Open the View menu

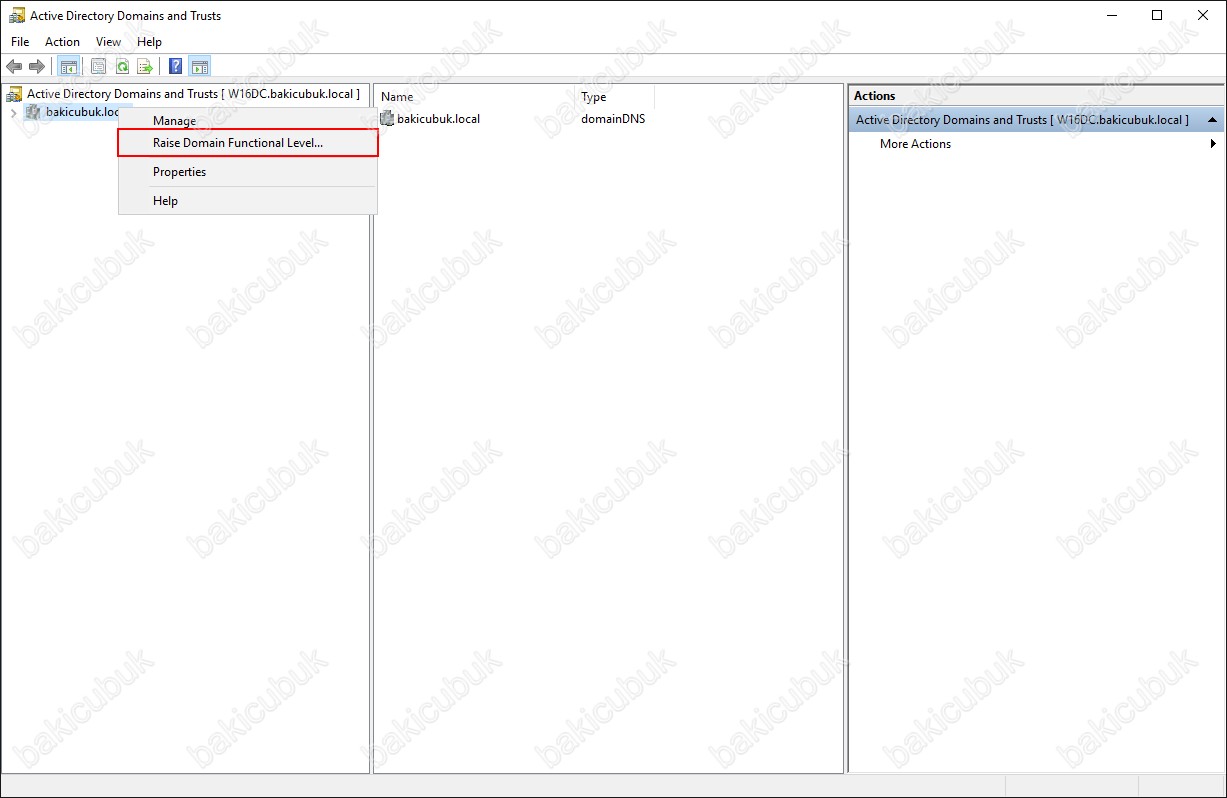pos(108,42)
